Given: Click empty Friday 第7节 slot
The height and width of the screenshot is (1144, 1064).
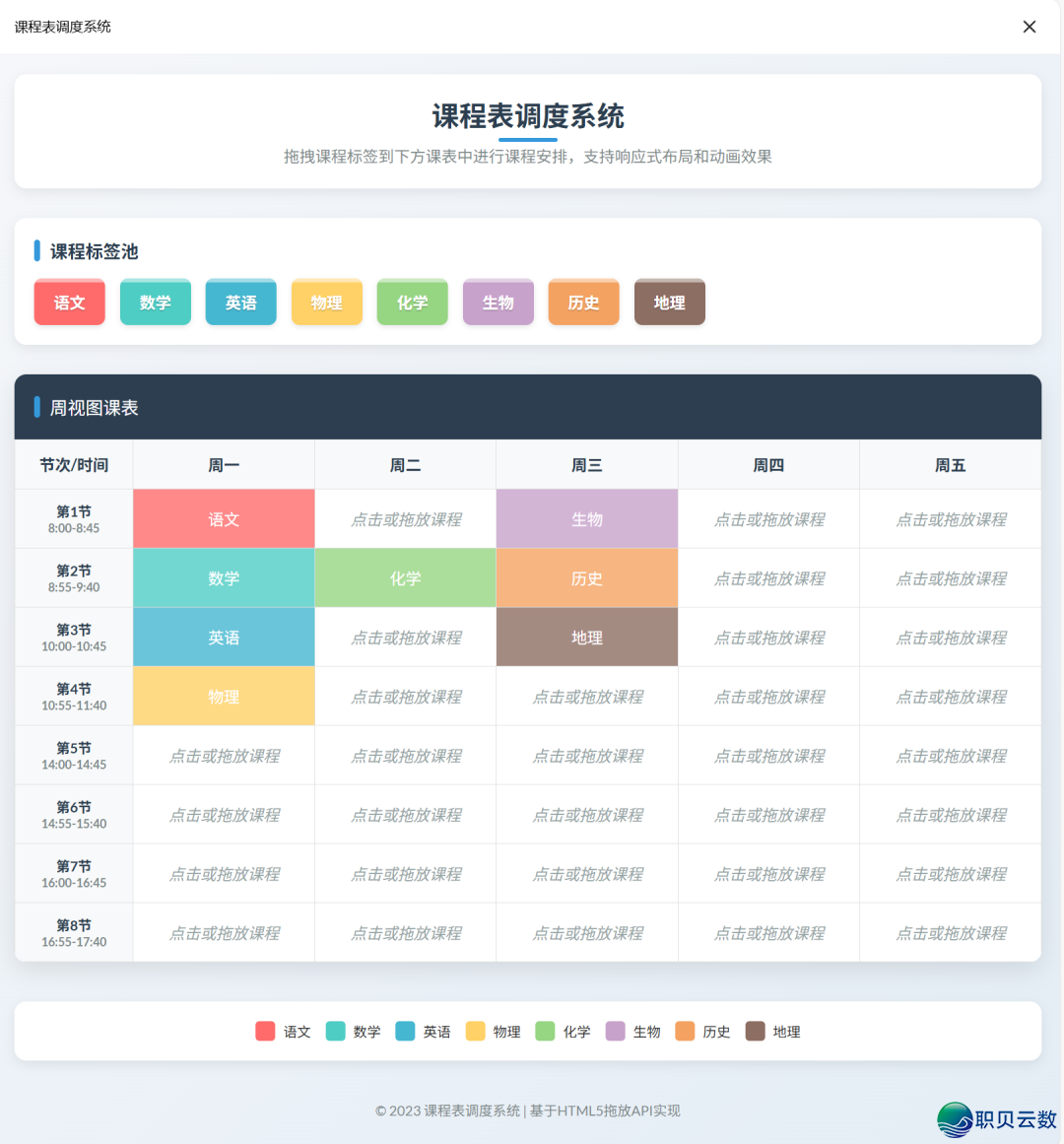Looking at the screenshot, I should coord(951,873).
